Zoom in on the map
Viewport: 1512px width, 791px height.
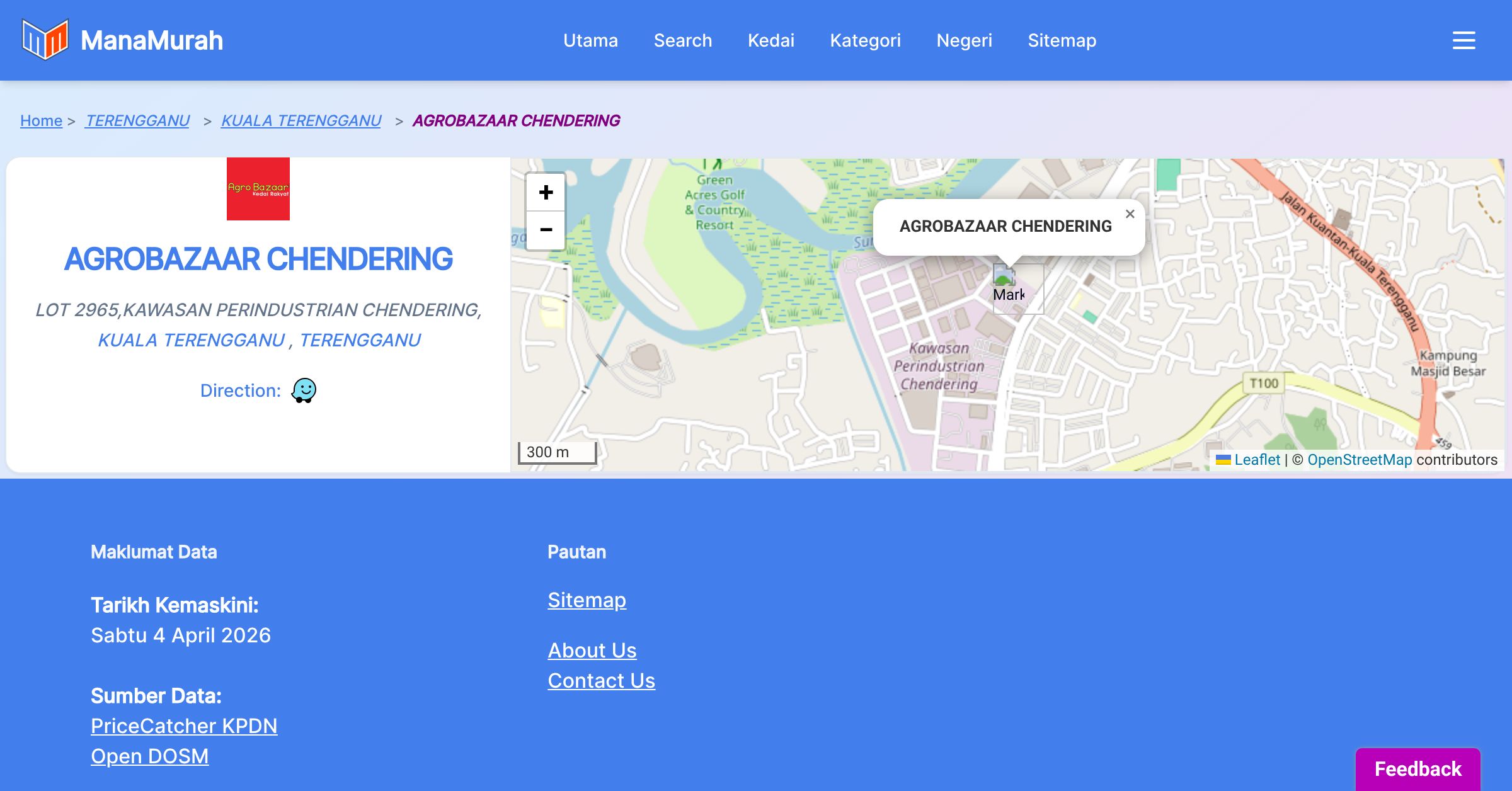pos(546,192)
